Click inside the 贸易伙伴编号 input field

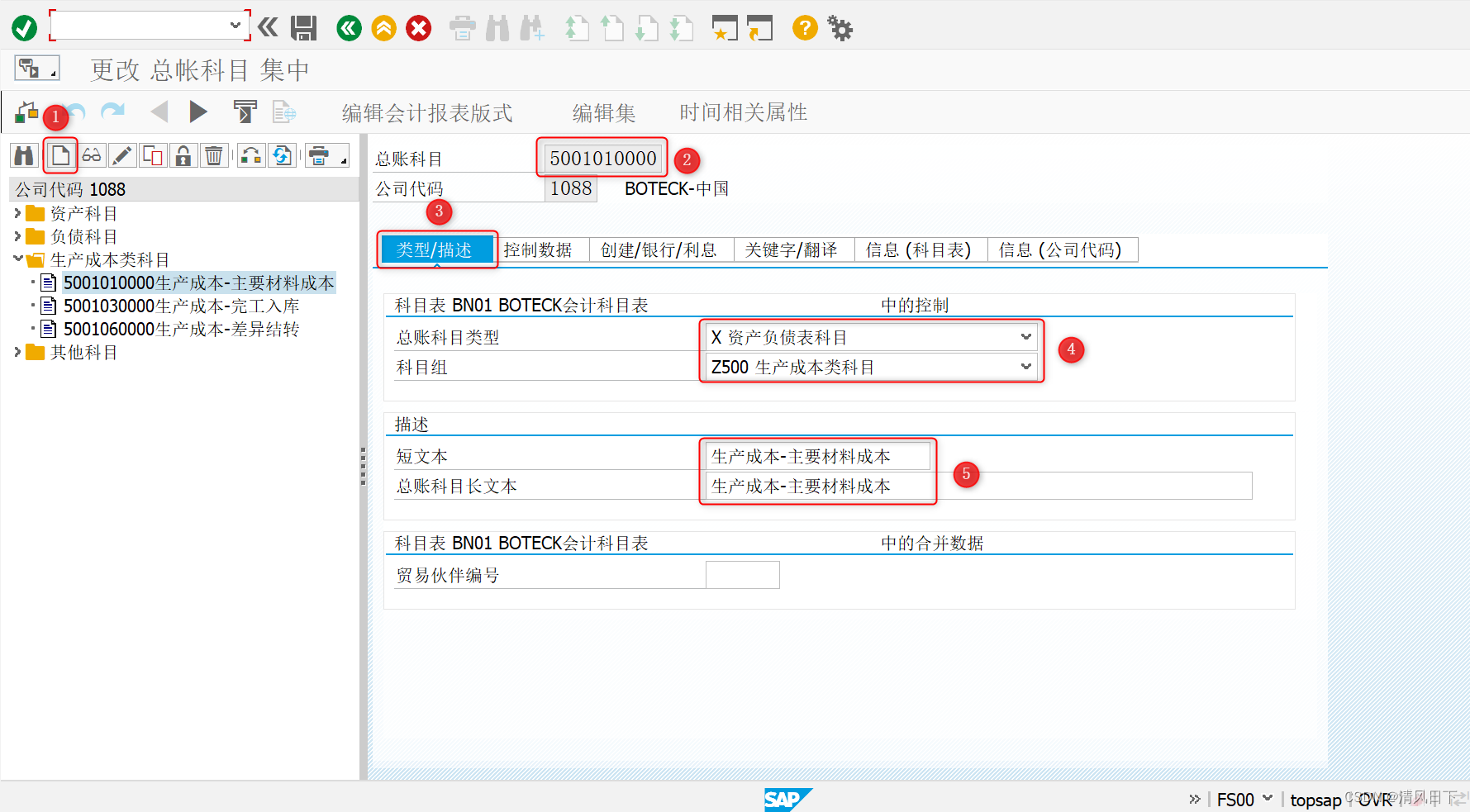point(741,574)
